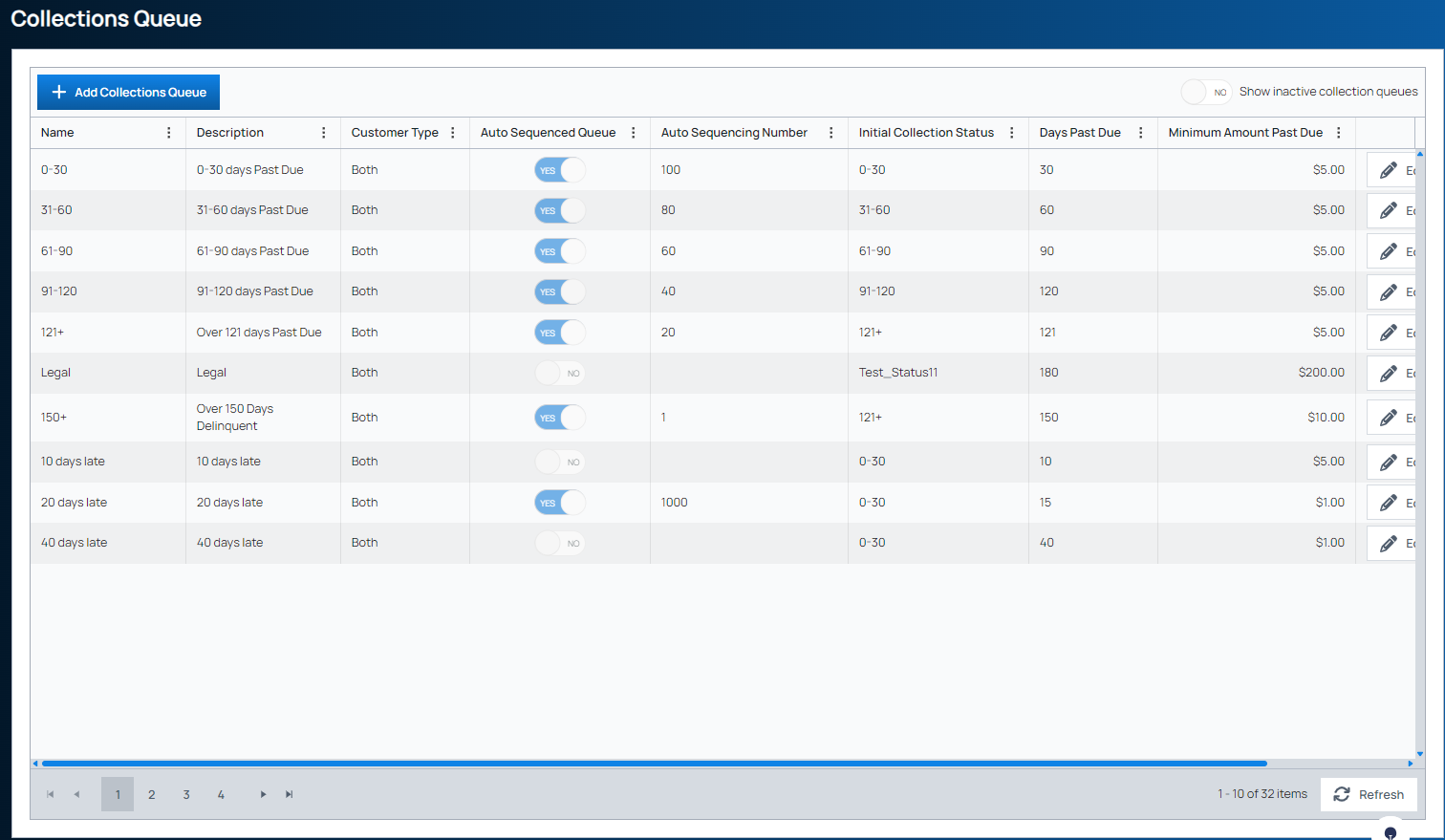Go to the next page arrow
This screenshot has height=840, width=1445.
click(x=263, y=794)
